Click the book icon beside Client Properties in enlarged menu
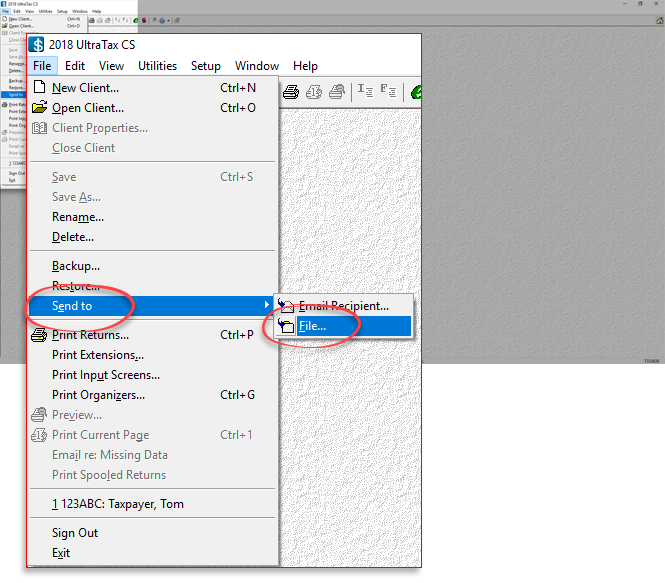This screenshot has height=583, width=665. 39,128
